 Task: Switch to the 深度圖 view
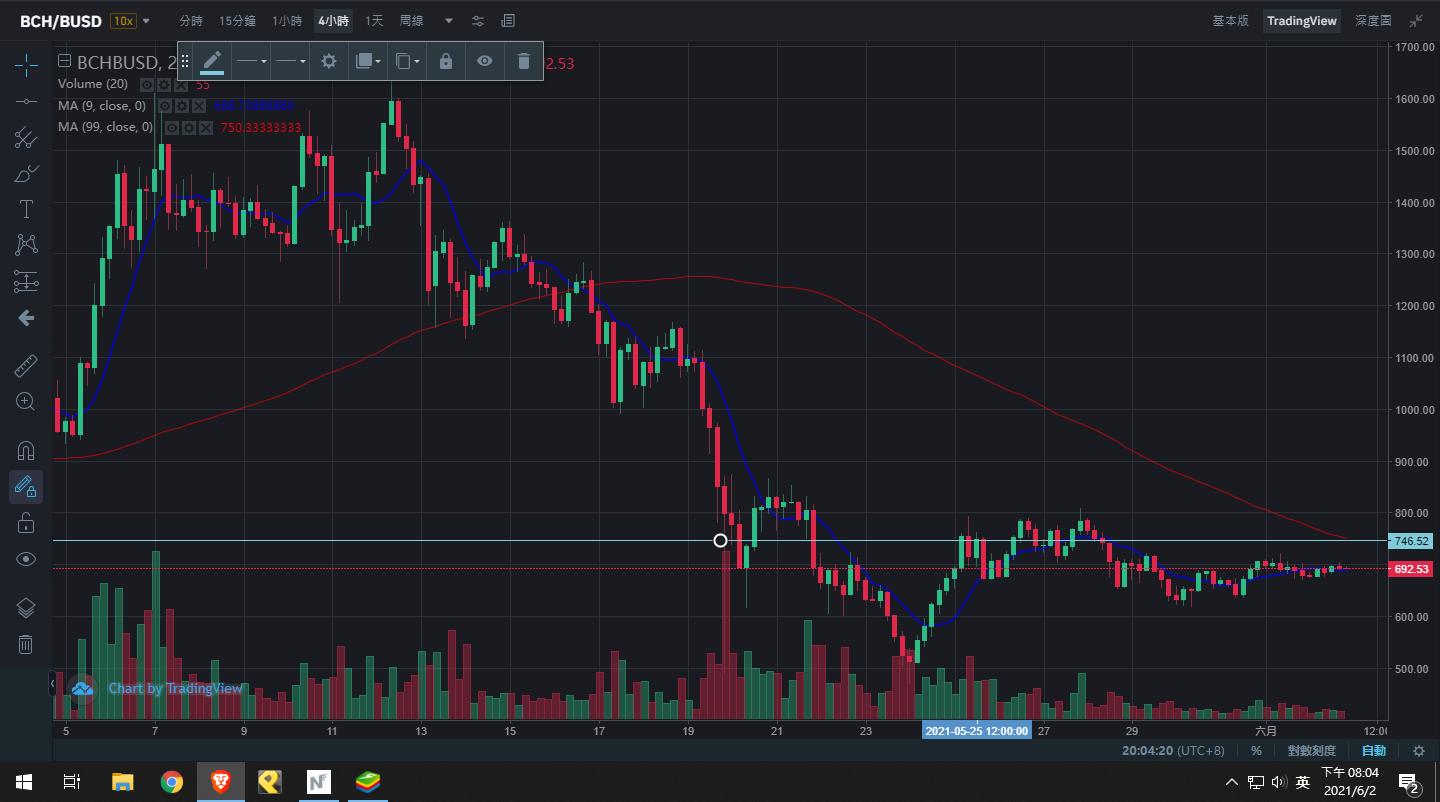pos(1373,21)
